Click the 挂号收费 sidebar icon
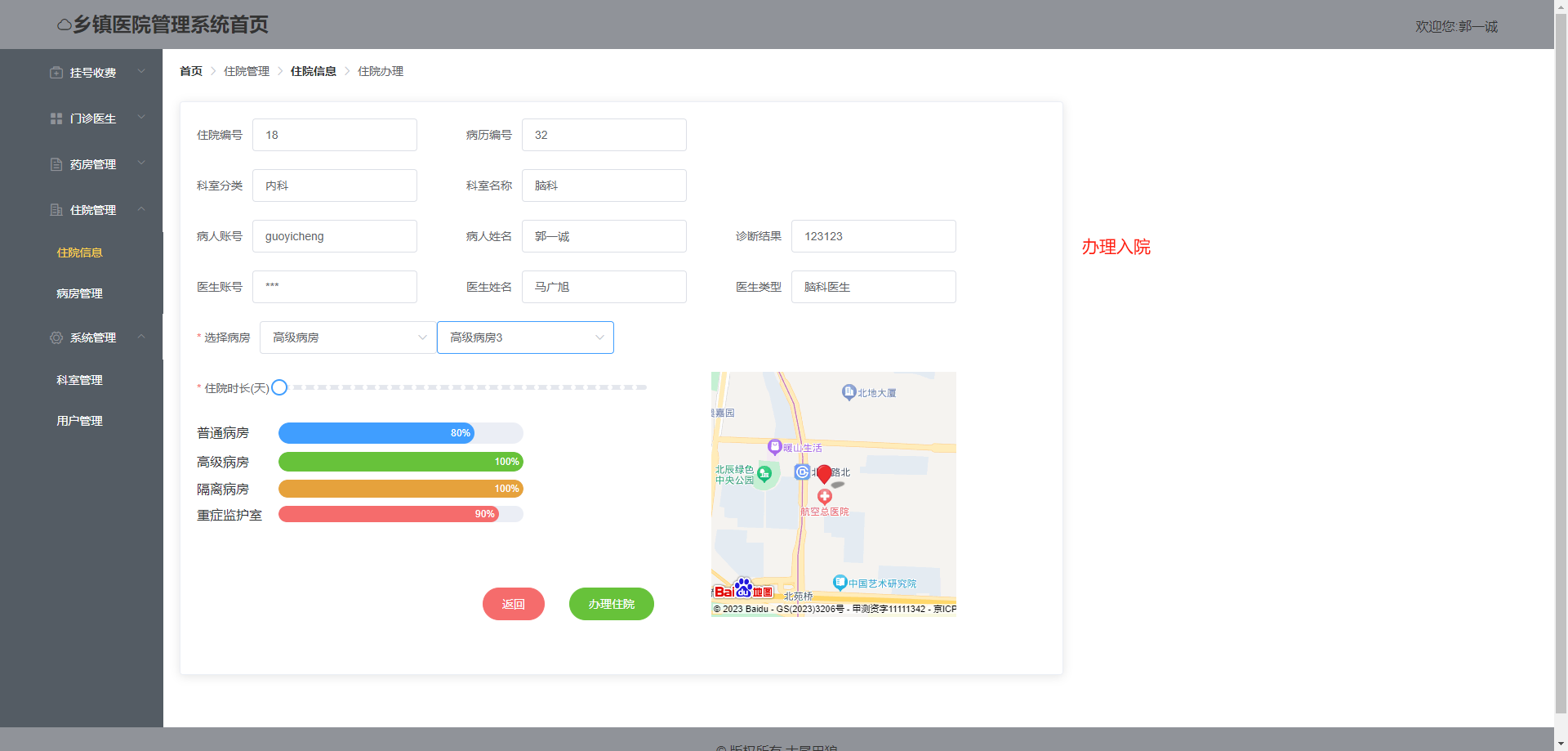1568x751 pixels. [x=56, y=73]
